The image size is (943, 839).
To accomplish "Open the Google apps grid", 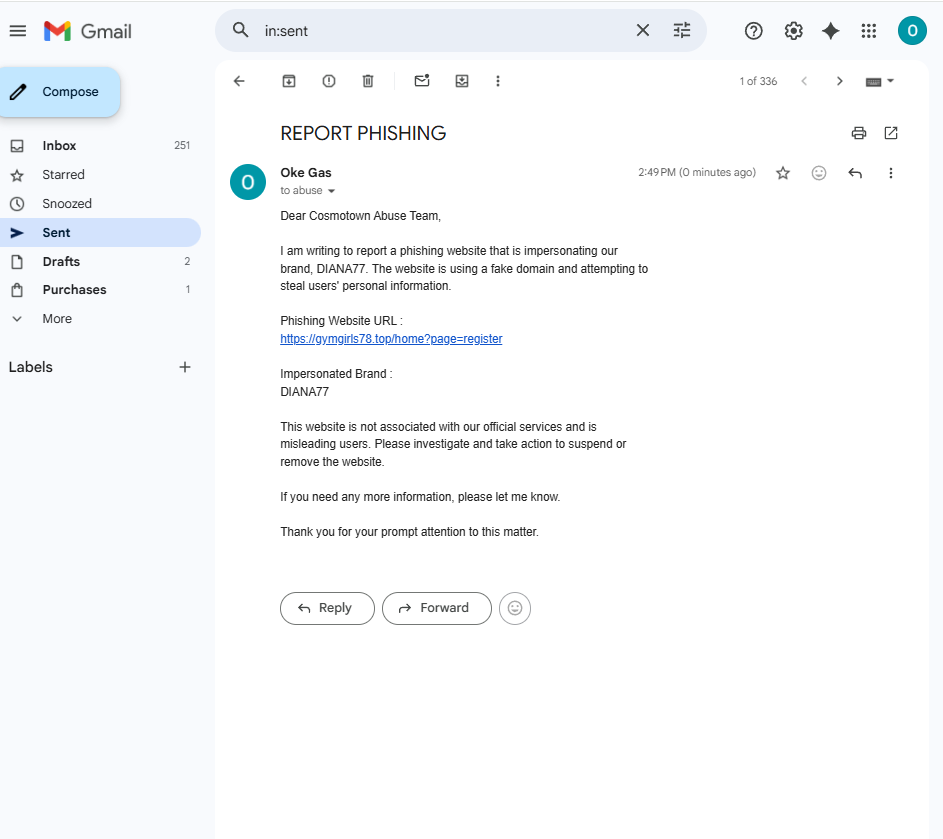I will [x=868, y=31].
